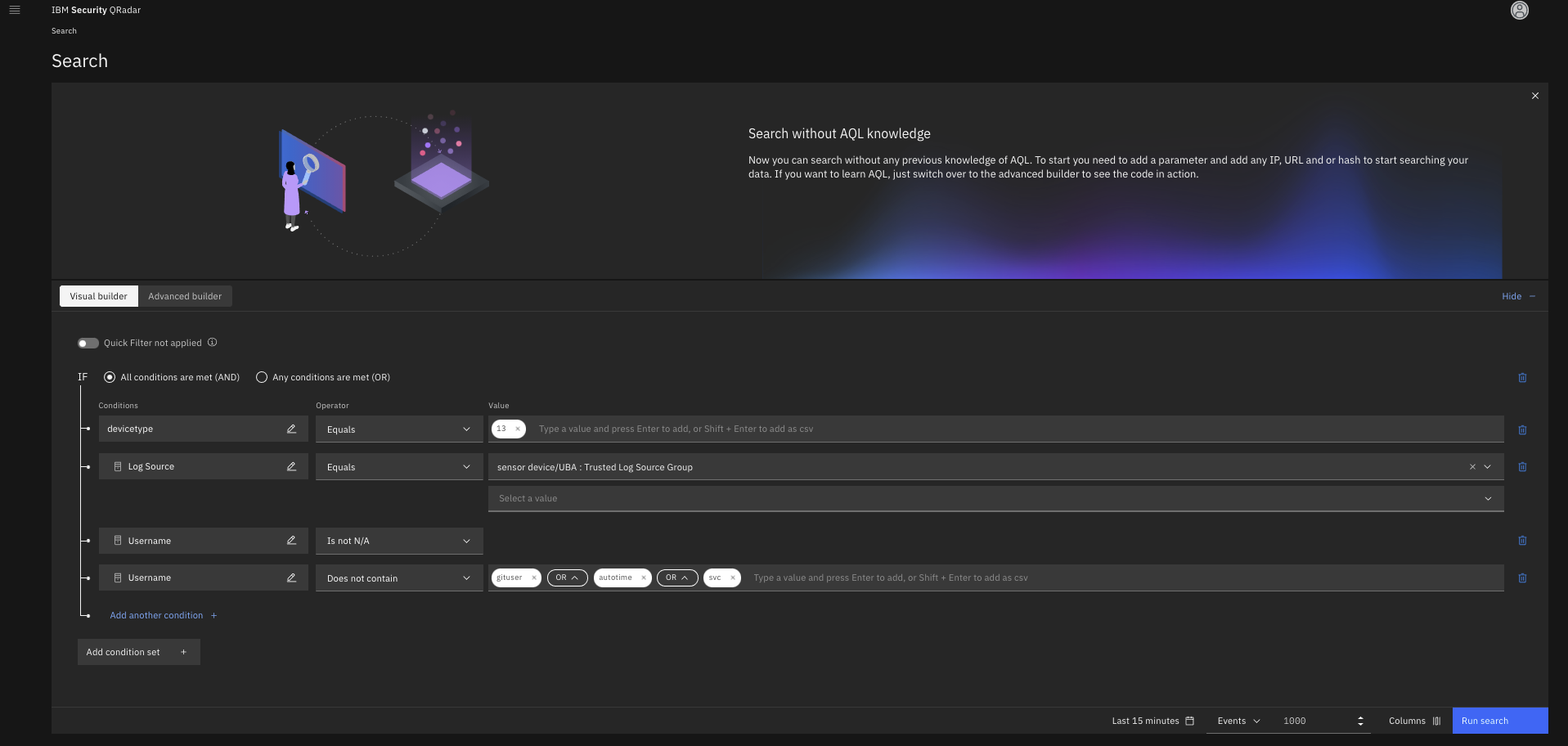Expand the Select a value dropdown
The image size is (1568, 746).
(x=1487, y=498)
